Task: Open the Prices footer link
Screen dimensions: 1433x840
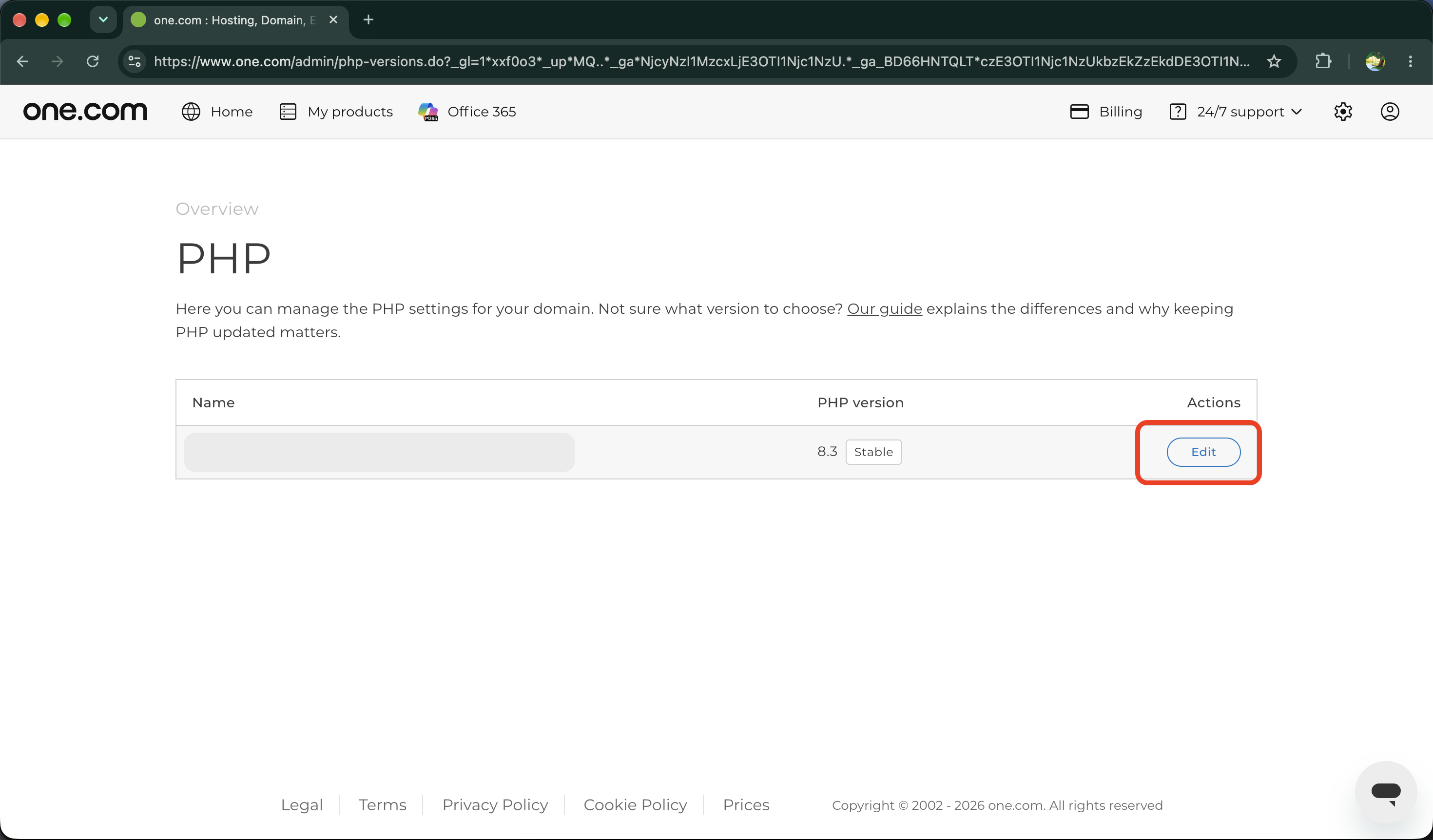Action: point(746,805)
